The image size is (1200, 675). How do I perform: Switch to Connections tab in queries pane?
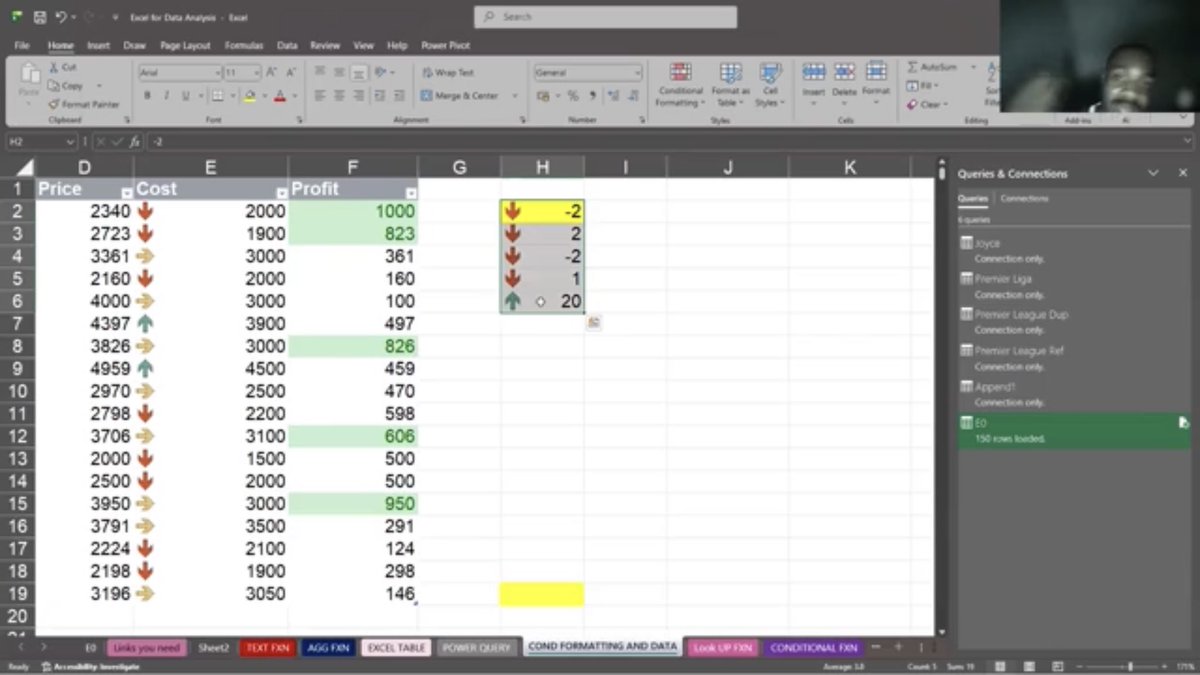[1025, 198]
